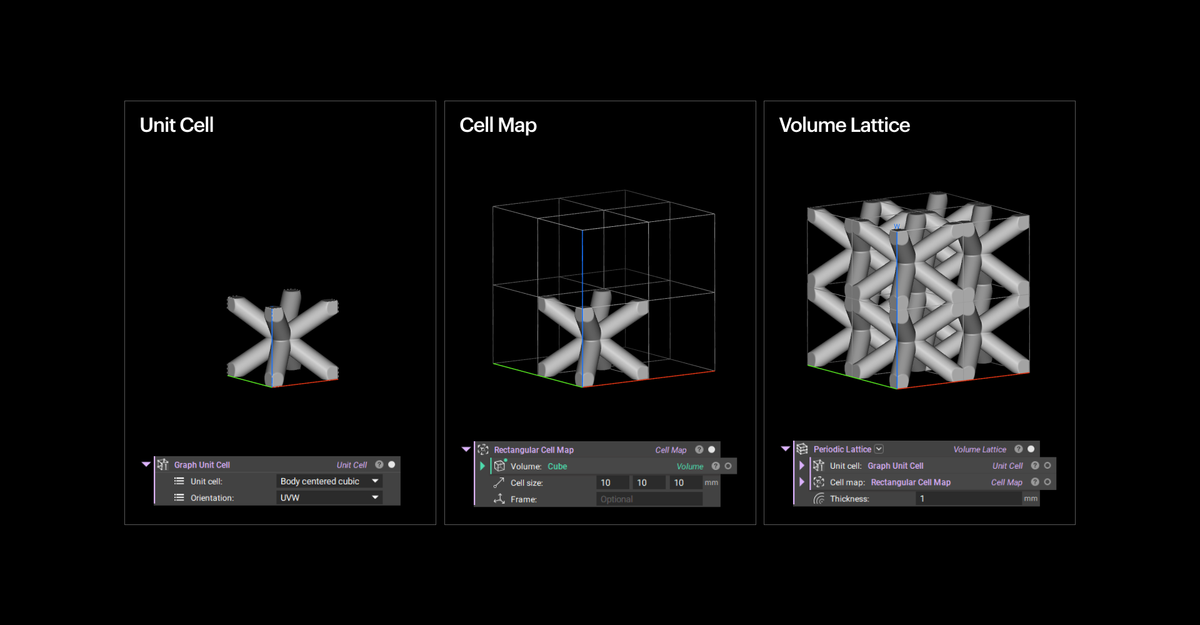Click the Optional Frame input field

649,498
